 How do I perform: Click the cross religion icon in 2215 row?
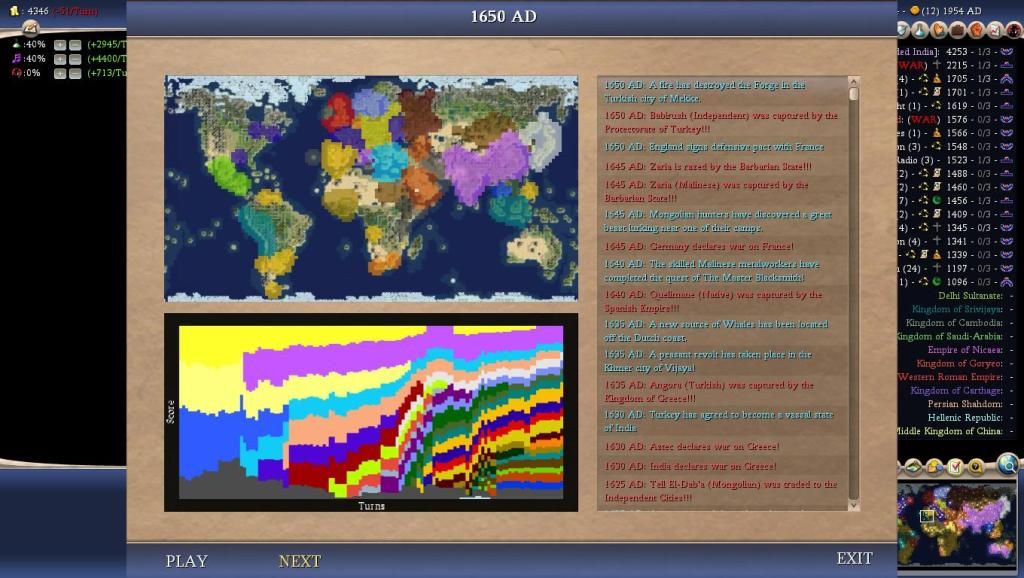click(x=936, y=65)
